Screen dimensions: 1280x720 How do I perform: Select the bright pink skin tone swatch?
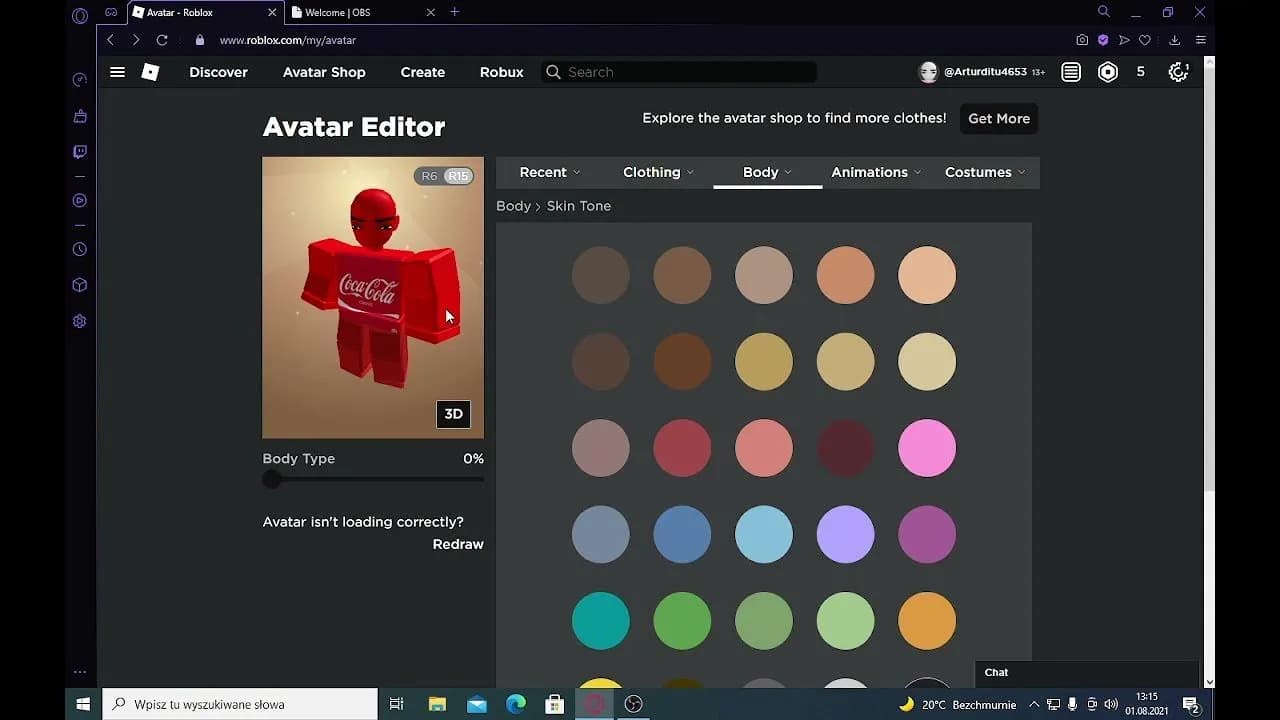926,447
